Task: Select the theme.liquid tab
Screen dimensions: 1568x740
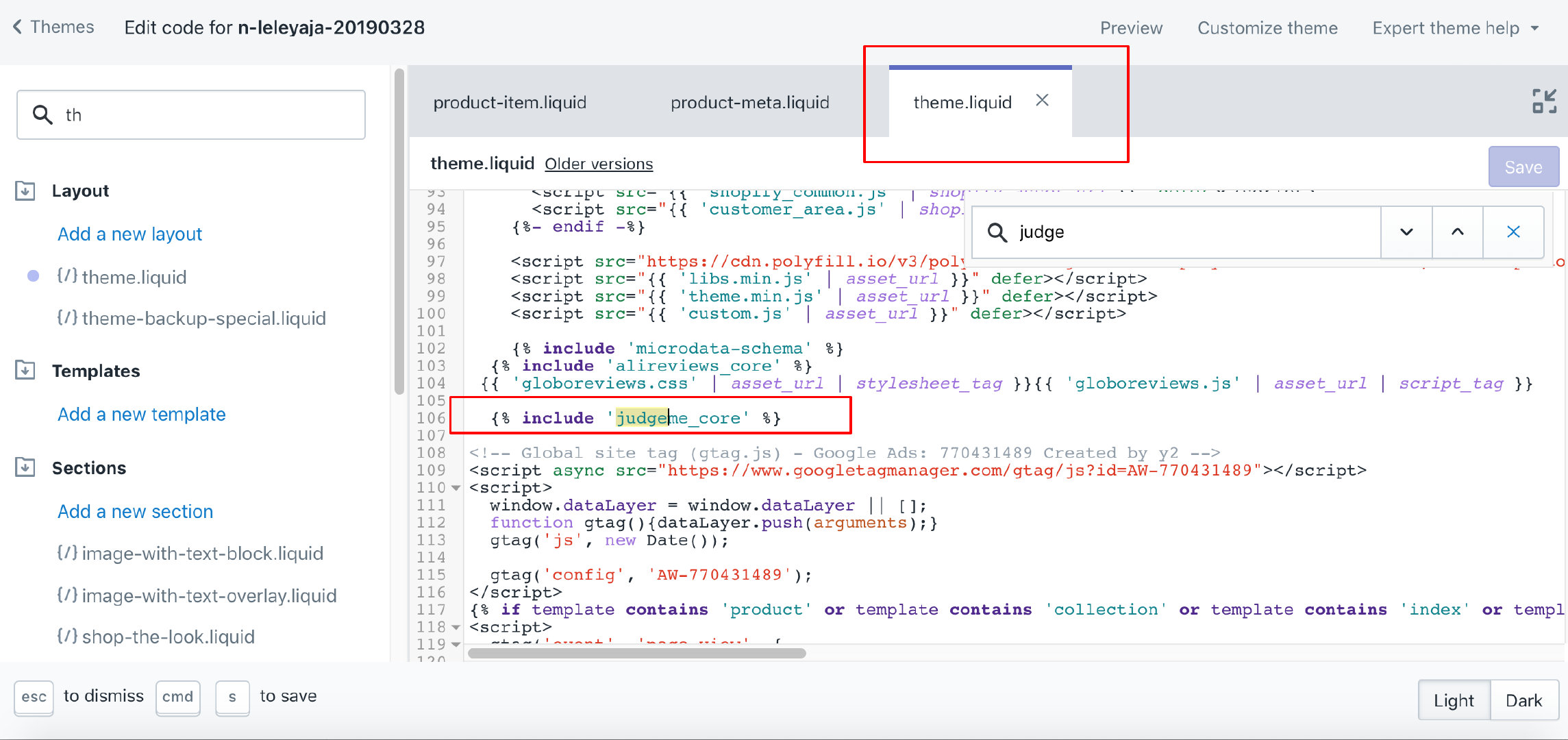Action: pos(962,102)
